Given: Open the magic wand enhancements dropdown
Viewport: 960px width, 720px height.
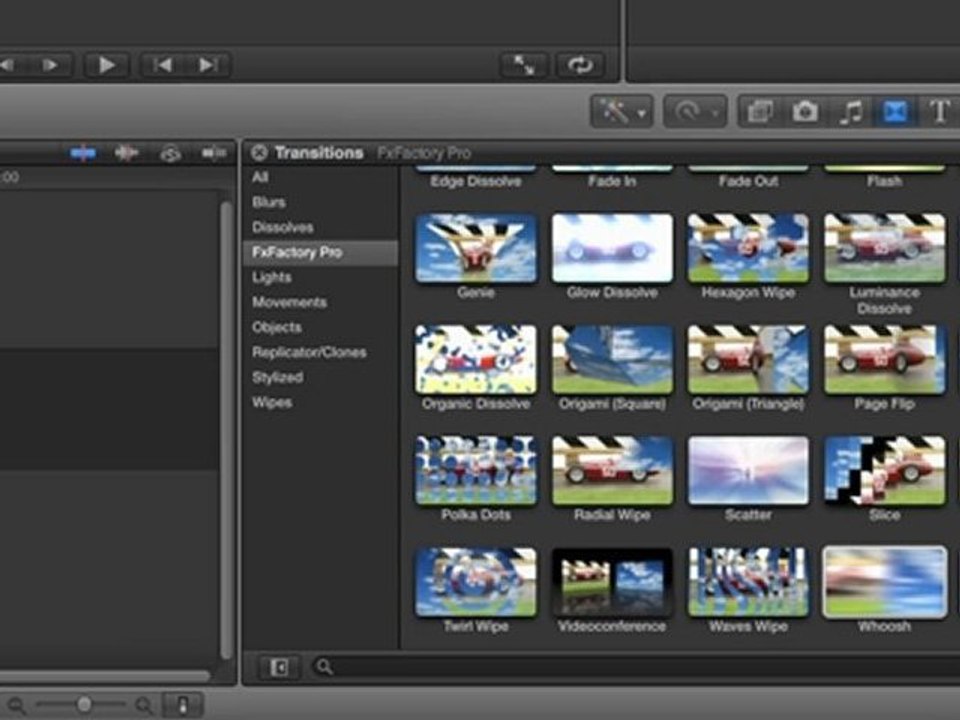Looking at the screenshot, I should click(622, 112).
